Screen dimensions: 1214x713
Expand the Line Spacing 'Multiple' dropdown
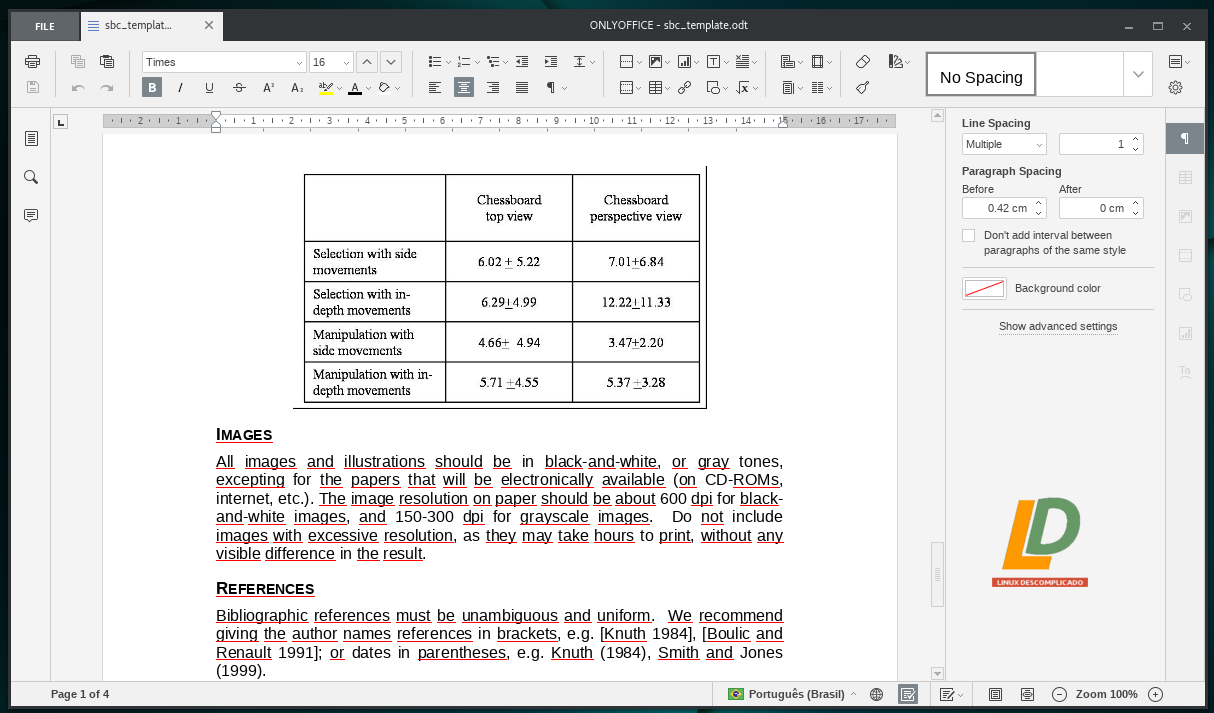tap(1003, 145)
